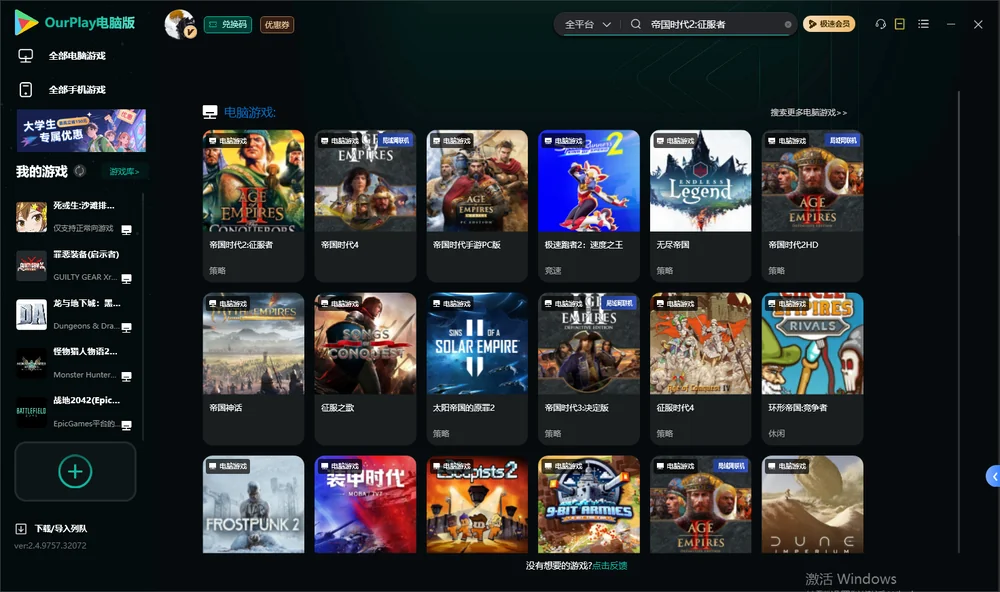Expand the 全平台 platform dropdown
Viewport: 1000px width, 592px height.
click(587, 24)
